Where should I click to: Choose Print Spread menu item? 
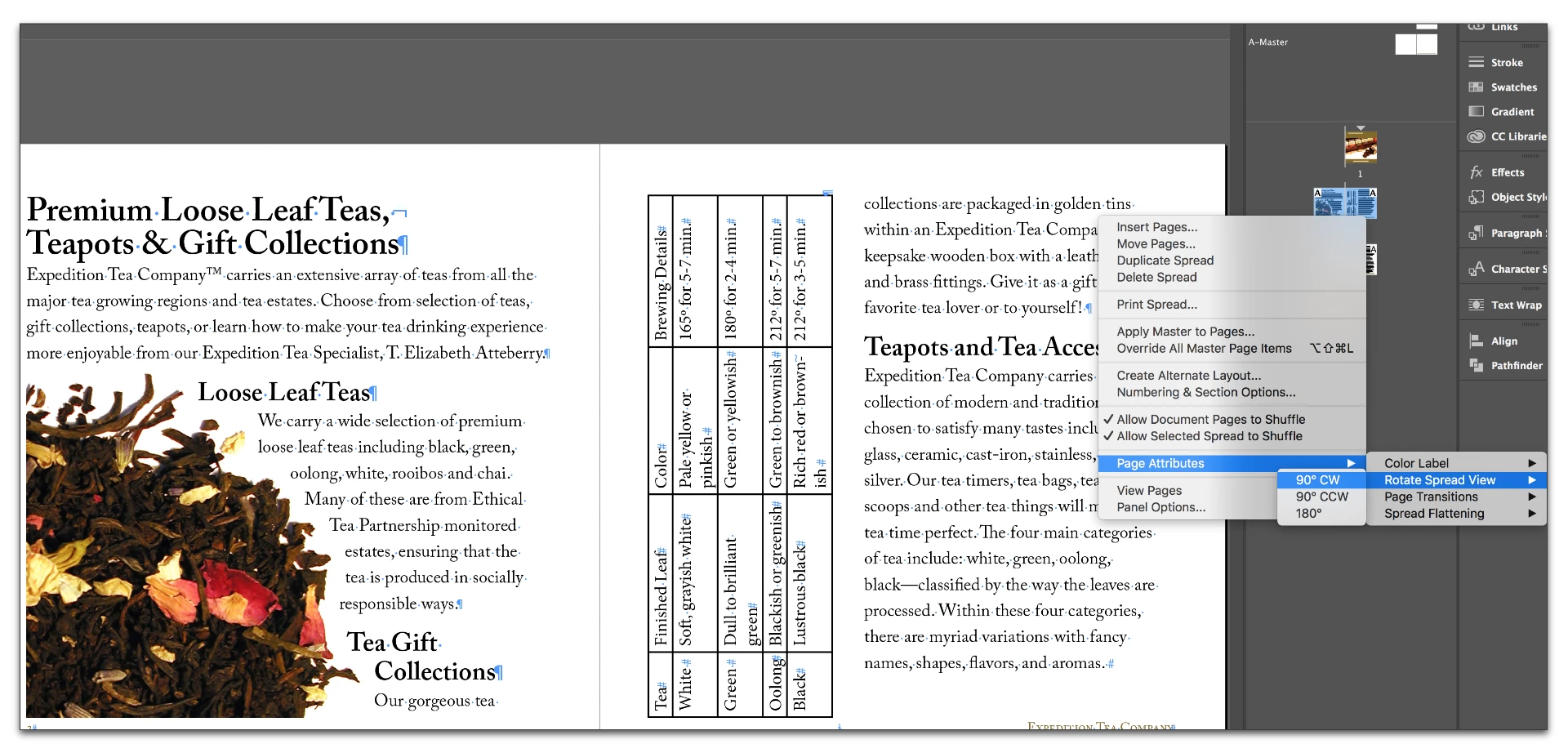pyautogui.click(x=1156, y=305)
